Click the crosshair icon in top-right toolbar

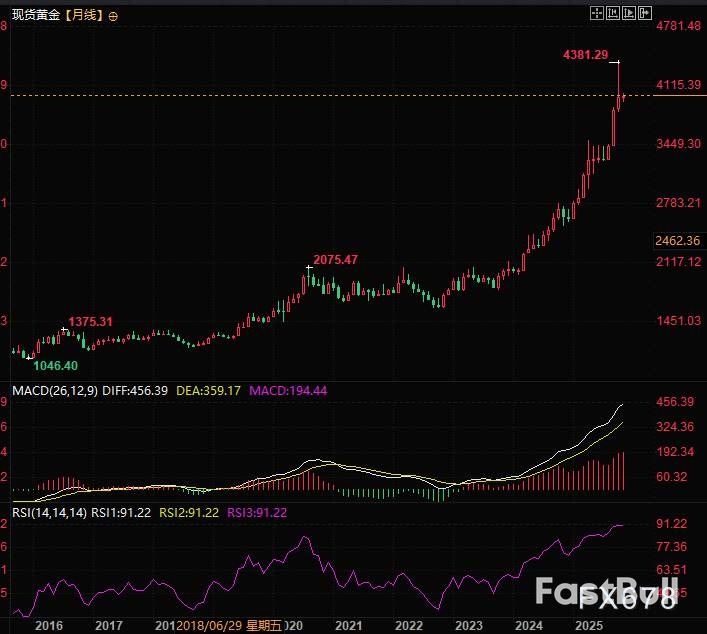pos(597,13)
